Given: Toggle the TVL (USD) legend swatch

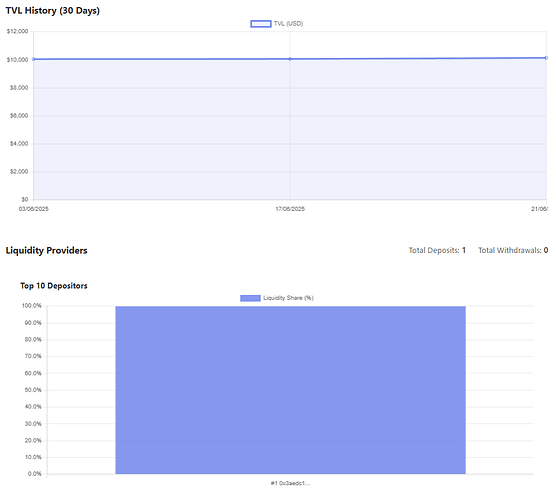Looking at the screenshot, I should (261, 24).
